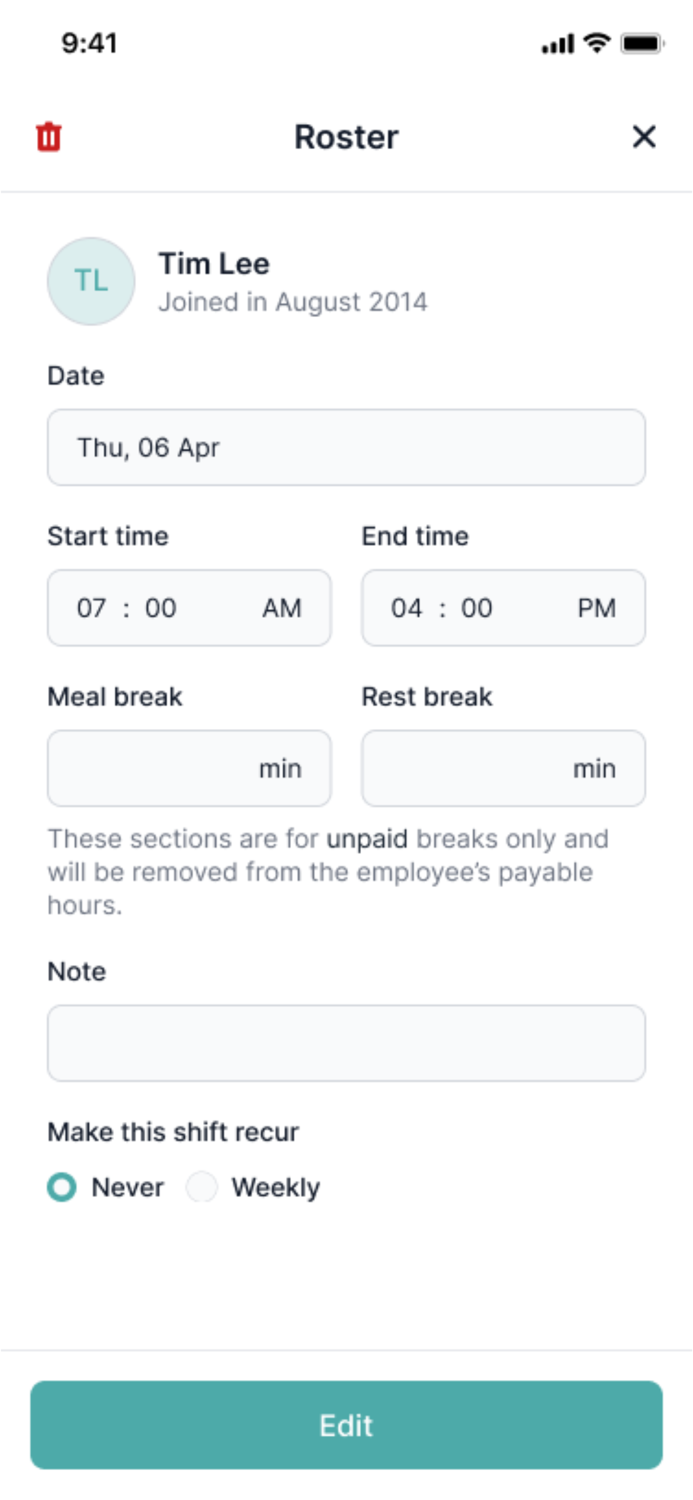The height and width of the screenshot is (1500, 693).
Task: Delete this roster shift using trash icon
Action: click(x=48, y=137)
